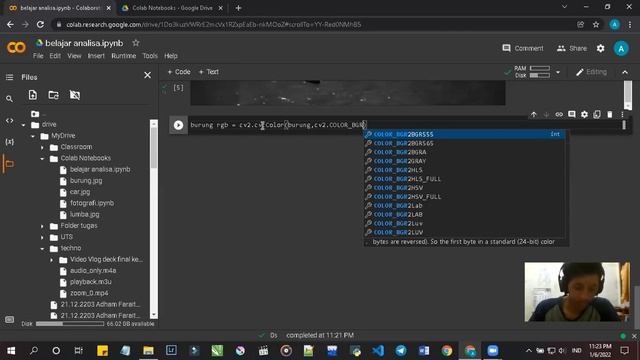Viewport: 640px width, 360px height.
Task: Refresh the Files folder view
Action: (53, 95)
